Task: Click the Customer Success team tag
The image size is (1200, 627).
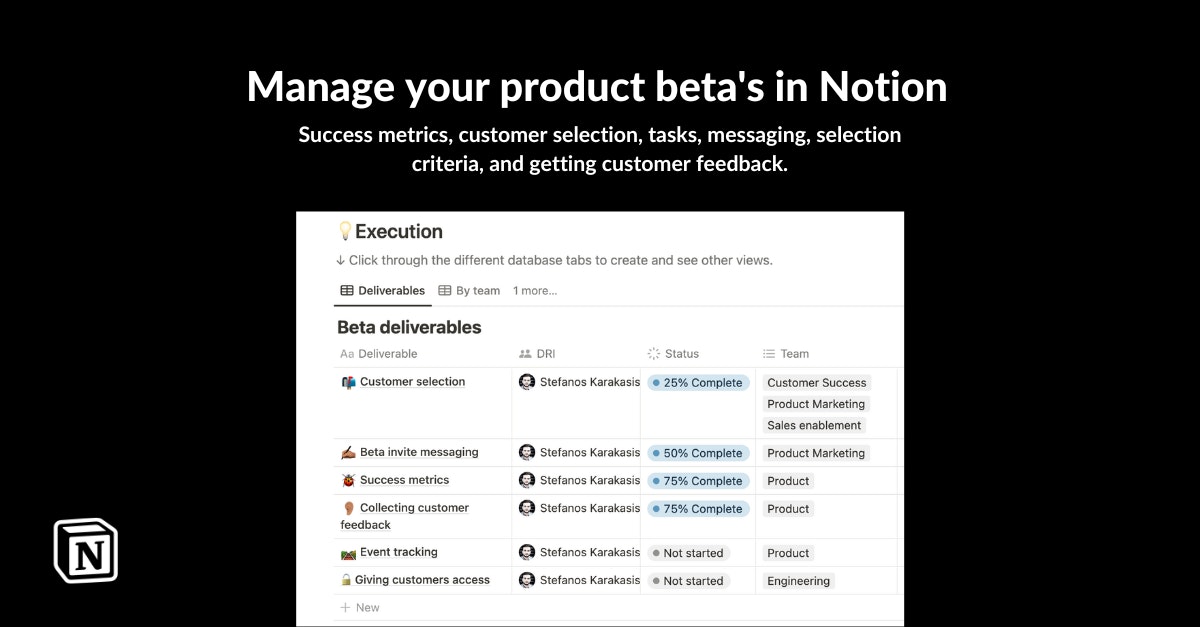Action: pos(816,383)
